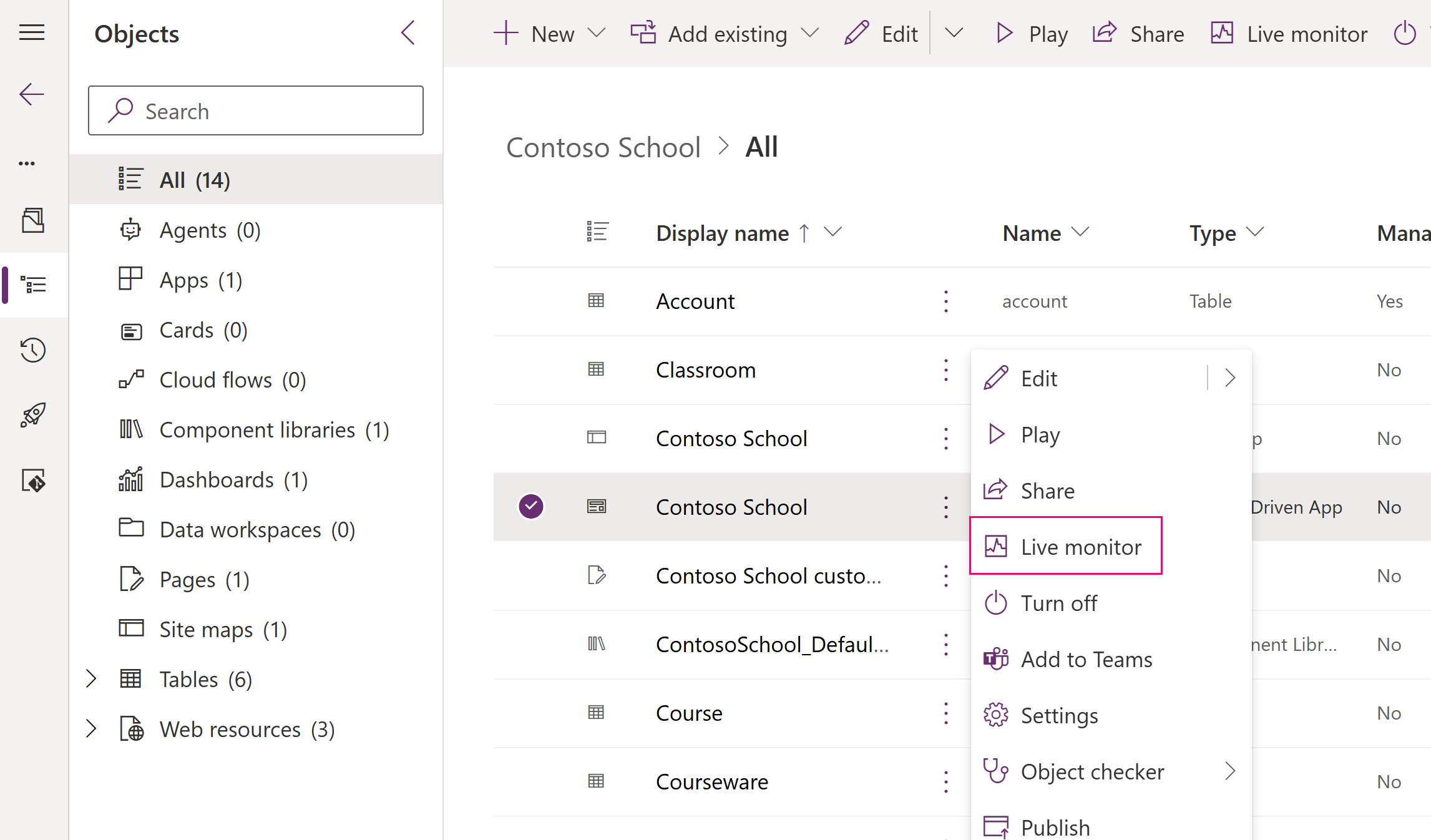Click the Turn off power icon in command bar
Image resolution: width=1431 pixels, height=840 pixels.
[x=1405, y=33]
